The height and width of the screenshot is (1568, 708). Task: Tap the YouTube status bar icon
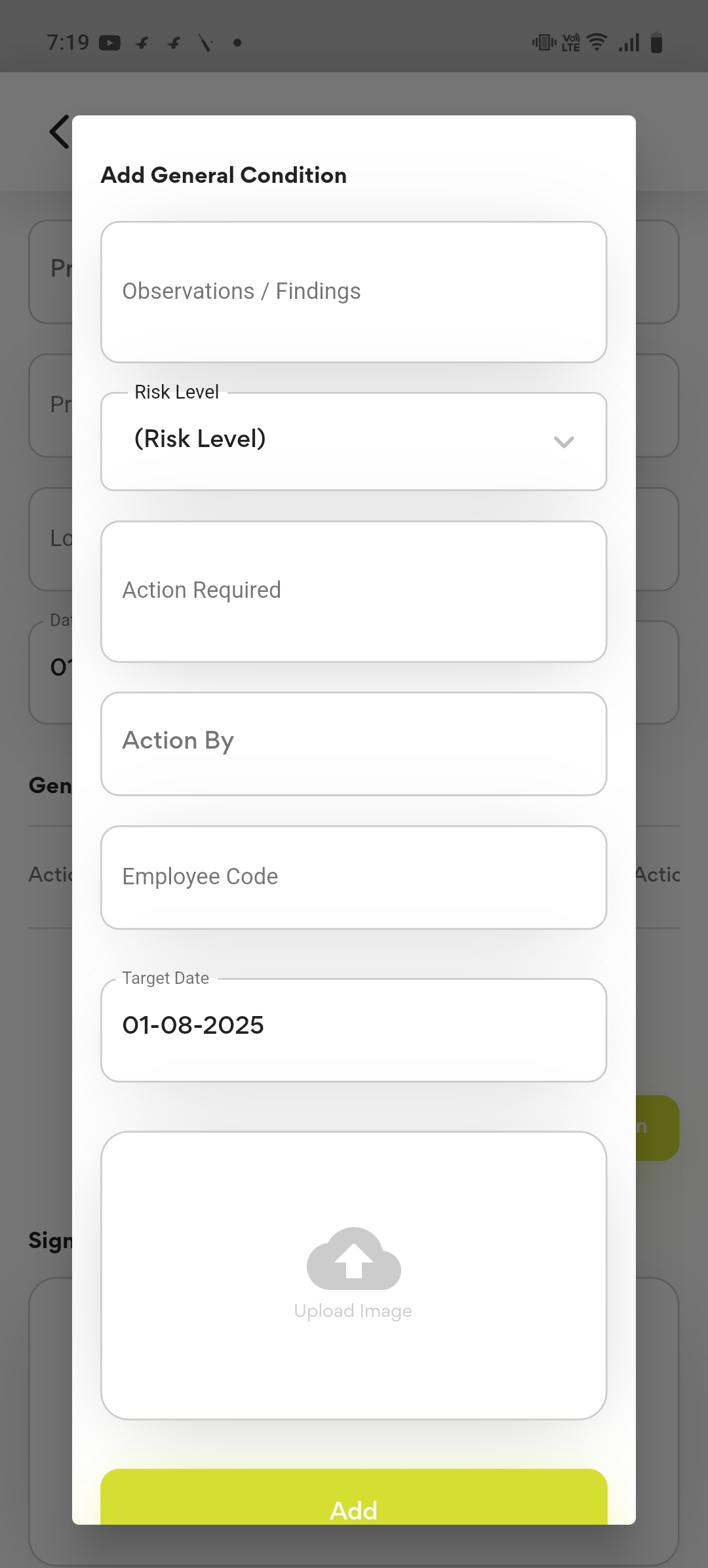pyautogui.click(x=109, y=43)
